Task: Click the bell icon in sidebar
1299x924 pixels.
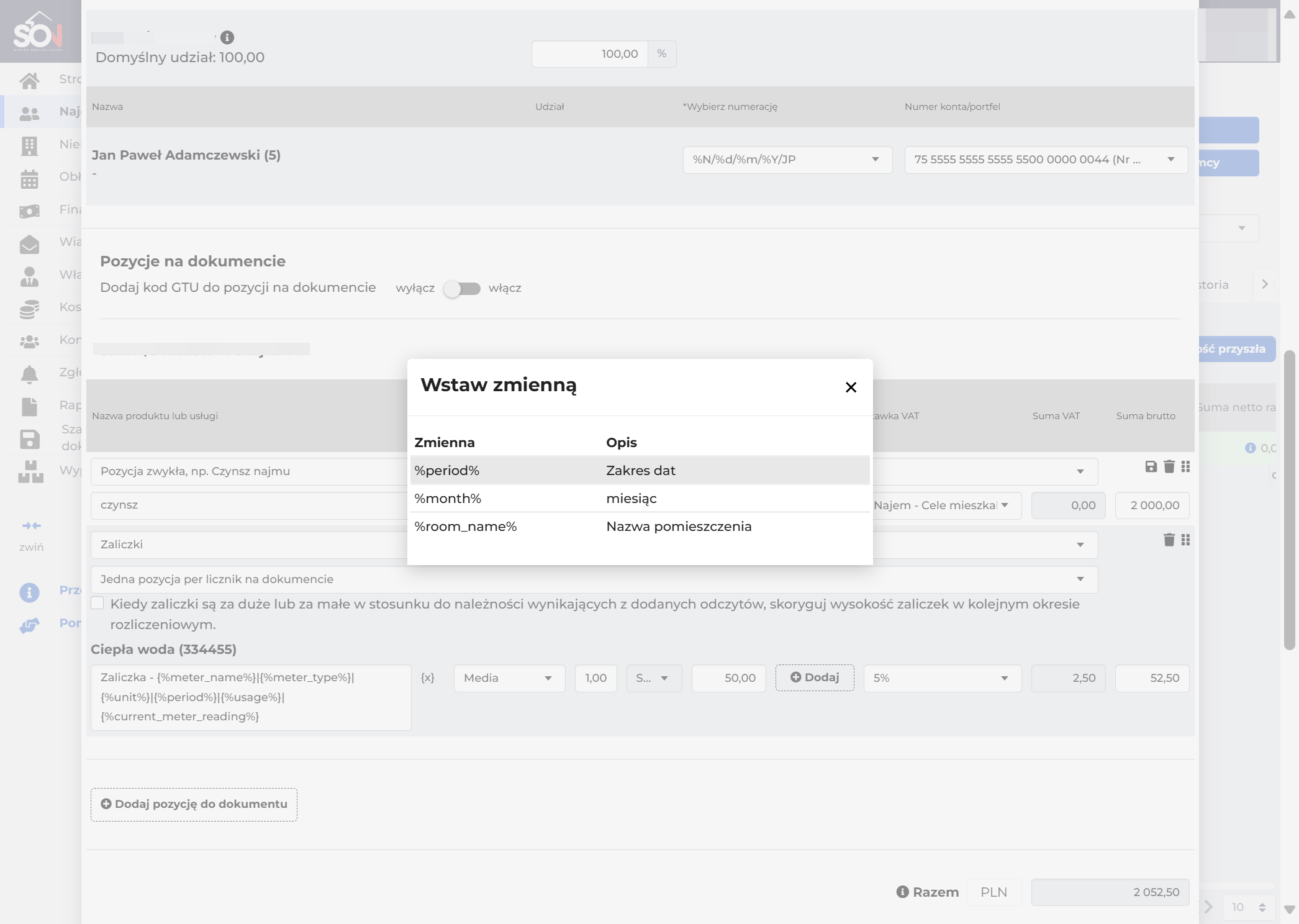Action: [29, 373]
